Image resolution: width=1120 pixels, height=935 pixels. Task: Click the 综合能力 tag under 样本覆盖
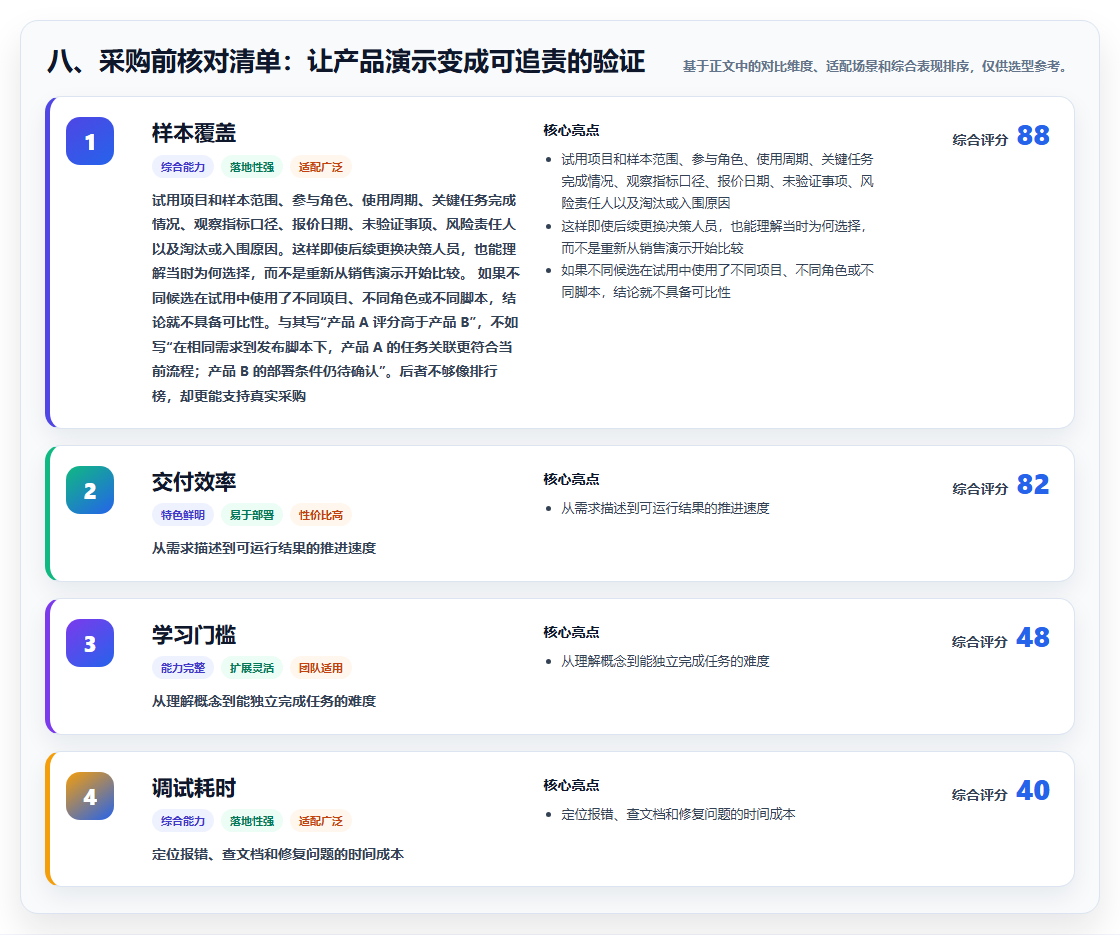pyautogui.click(x=183, y=167)
